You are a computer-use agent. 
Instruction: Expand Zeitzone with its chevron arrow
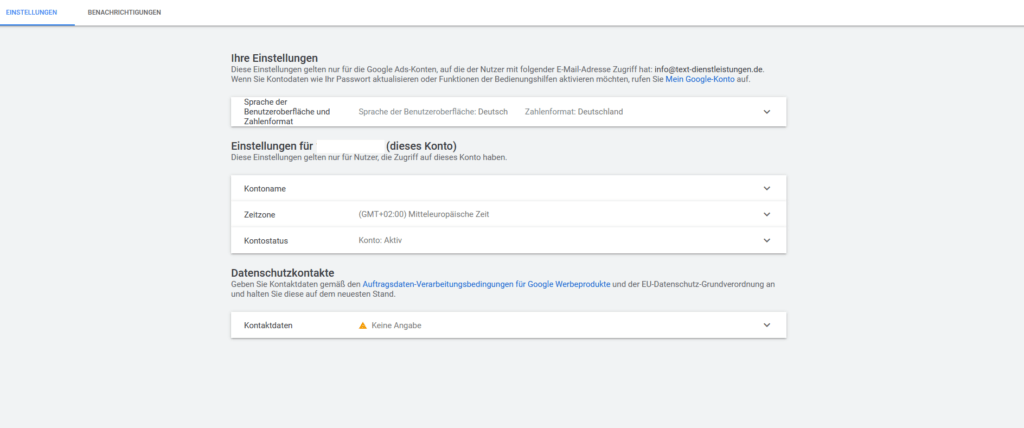[x=767, y=214]
